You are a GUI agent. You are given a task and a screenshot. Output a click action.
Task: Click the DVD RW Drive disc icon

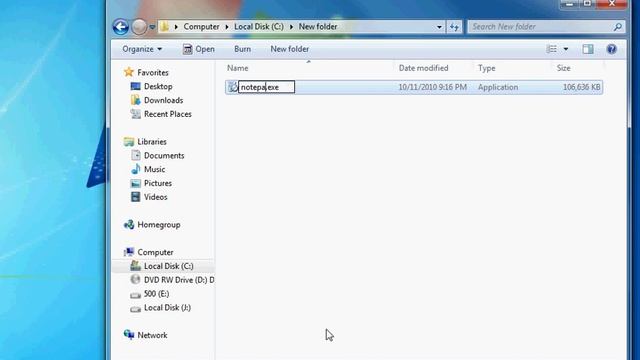tap(136, 280)
